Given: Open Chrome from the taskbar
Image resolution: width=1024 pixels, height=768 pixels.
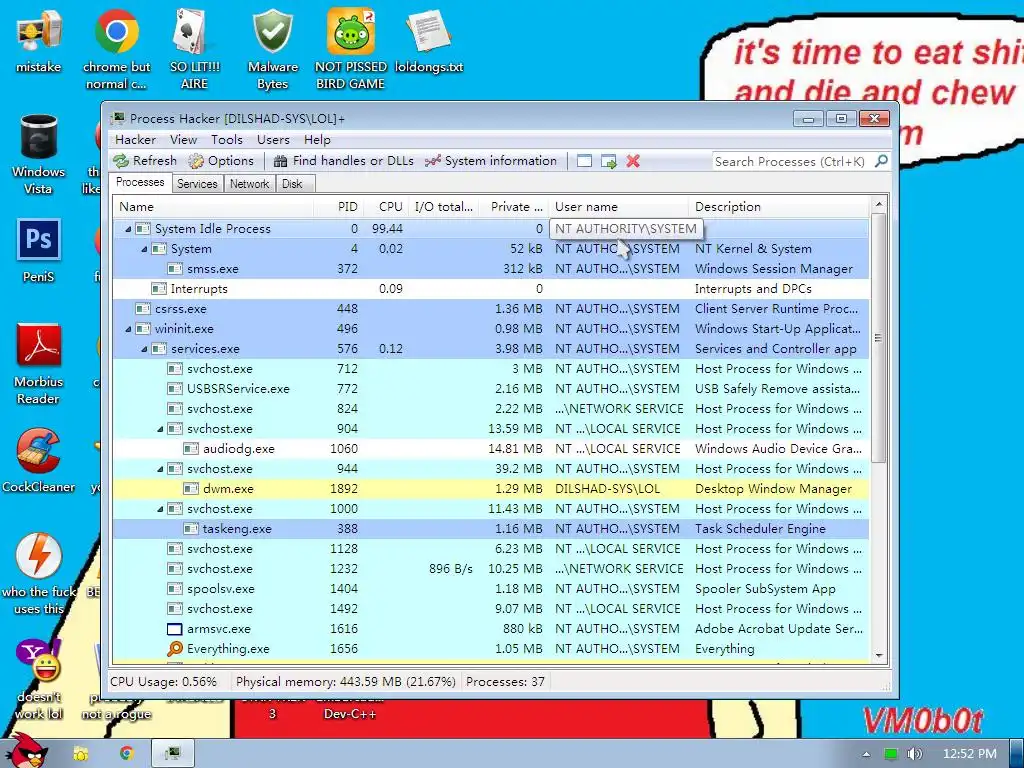Looking at the screenshot, I should pos(127,754).
